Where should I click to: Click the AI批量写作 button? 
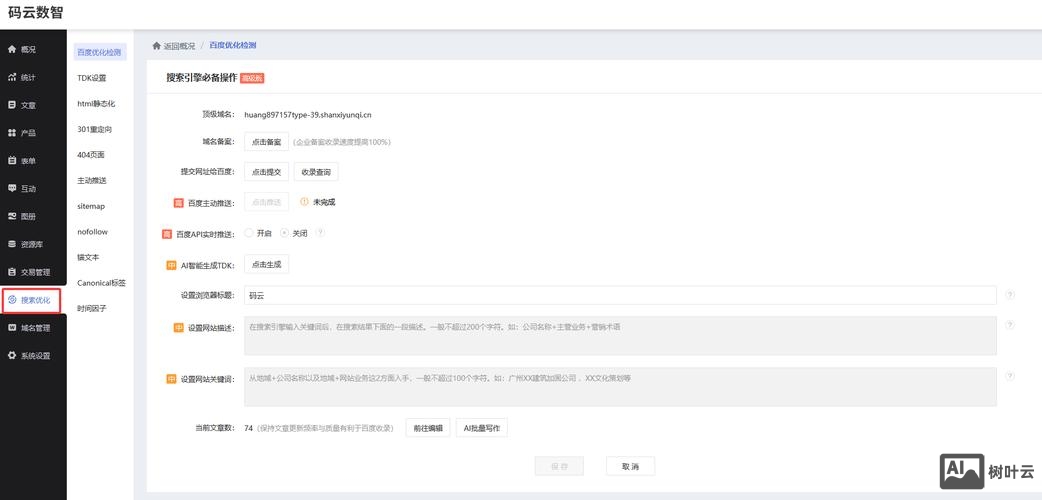tap(482, 428)
